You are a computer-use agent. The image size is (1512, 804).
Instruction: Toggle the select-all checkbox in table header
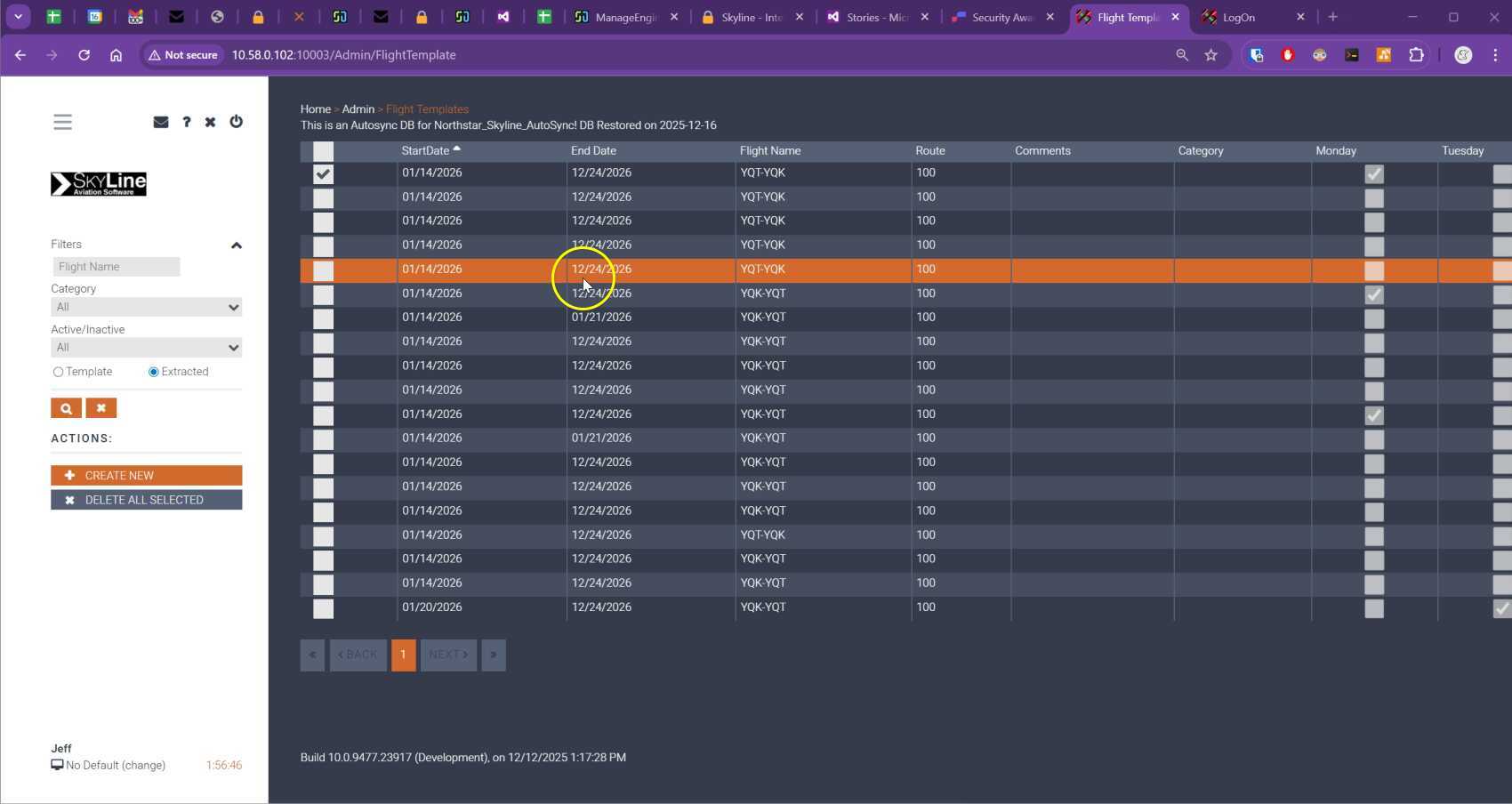tap(324, 151)
